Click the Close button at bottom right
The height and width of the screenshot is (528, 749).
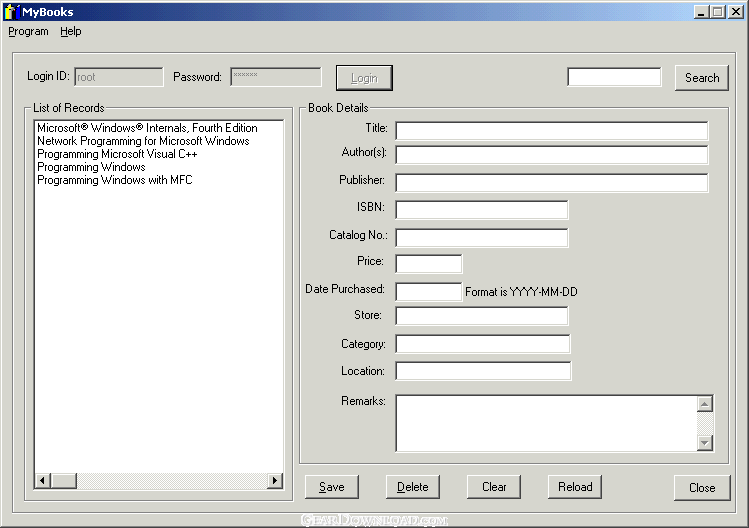click(702, 488)
